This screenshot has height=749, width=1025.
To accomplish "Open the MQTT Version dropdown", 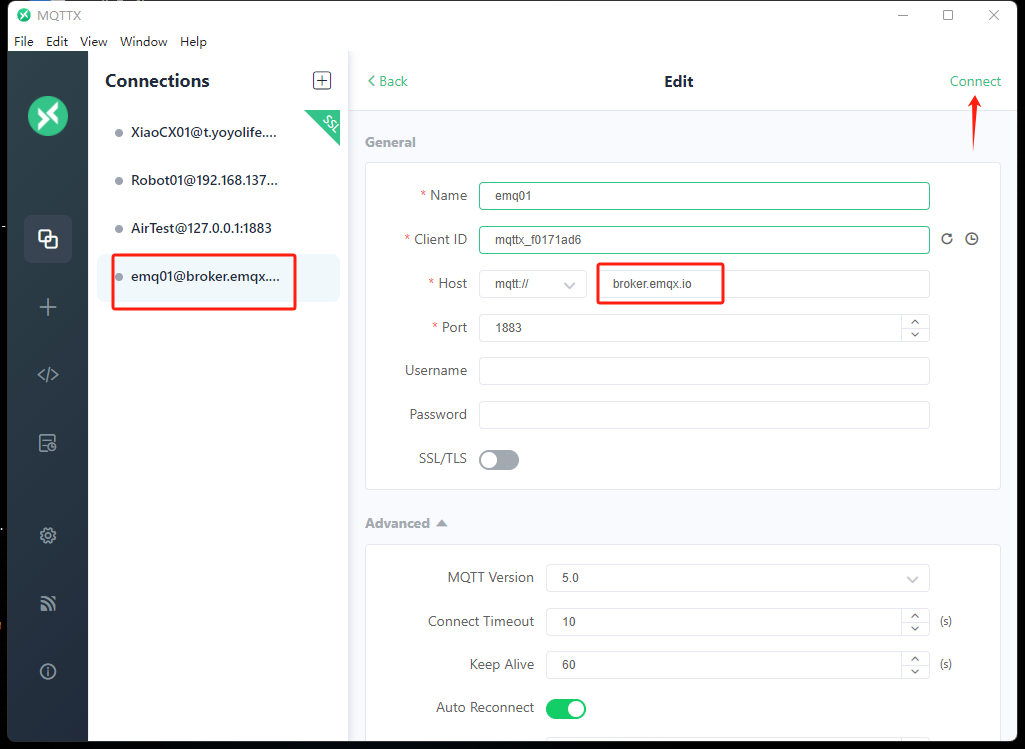I will 737,578.
